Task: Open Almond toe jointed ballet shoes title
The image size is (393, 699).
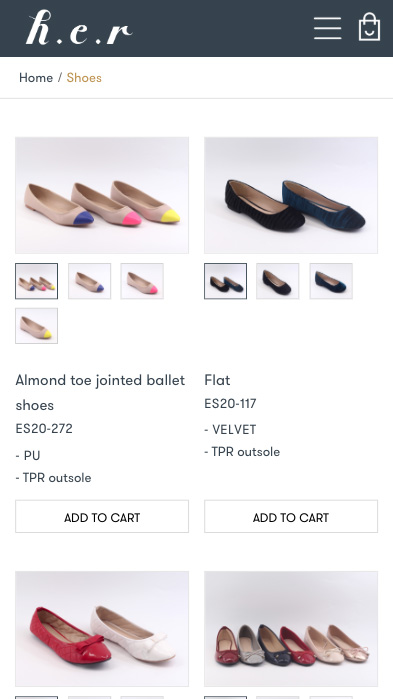Action: [100, 392]
